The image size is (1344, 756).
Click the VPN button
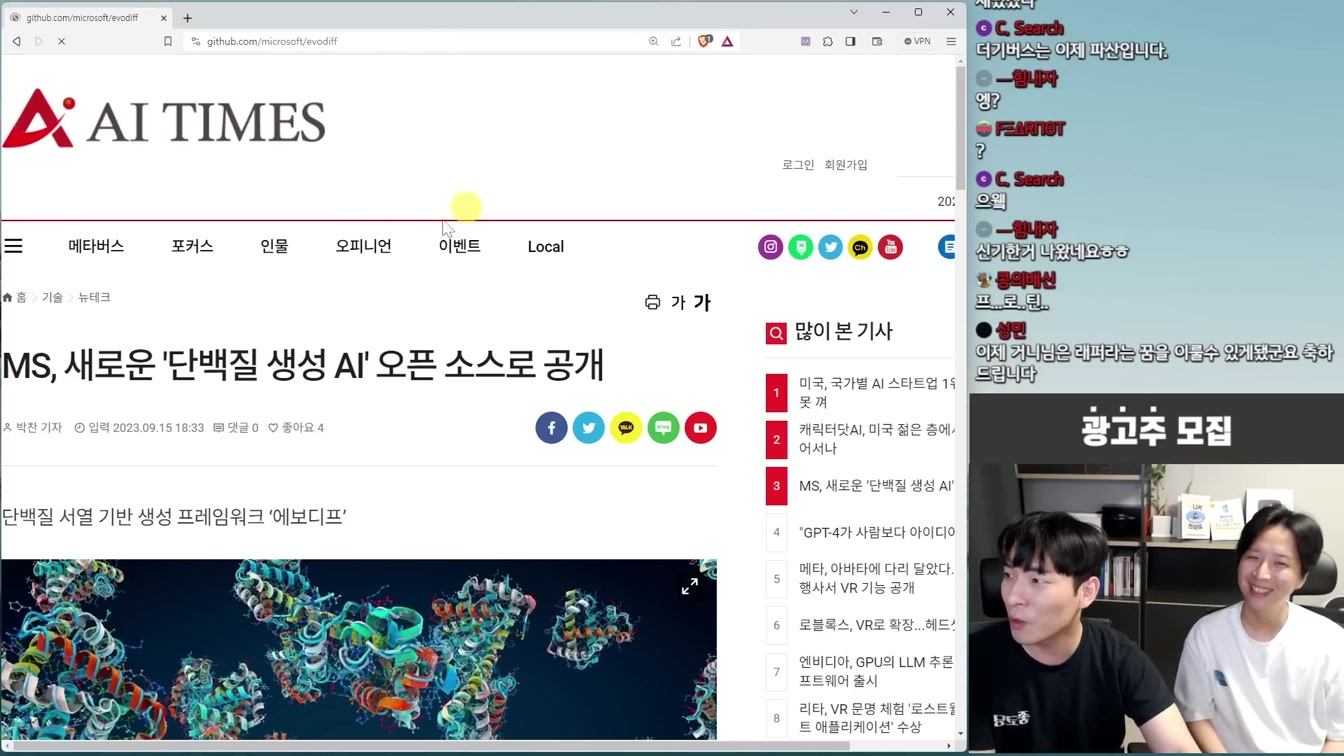[917, 41]
